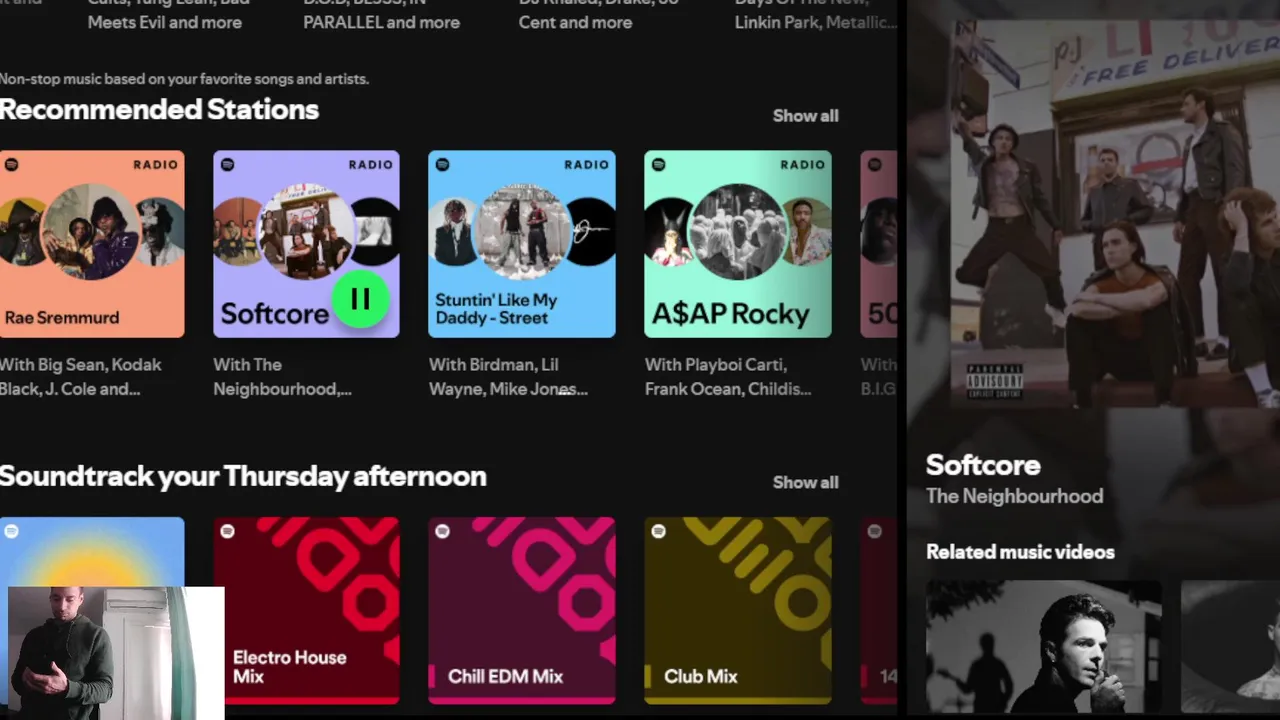This screenshot has height=720, width=1280.
Task: Open the Electro House Mix playlist
Action: (306, 610)
